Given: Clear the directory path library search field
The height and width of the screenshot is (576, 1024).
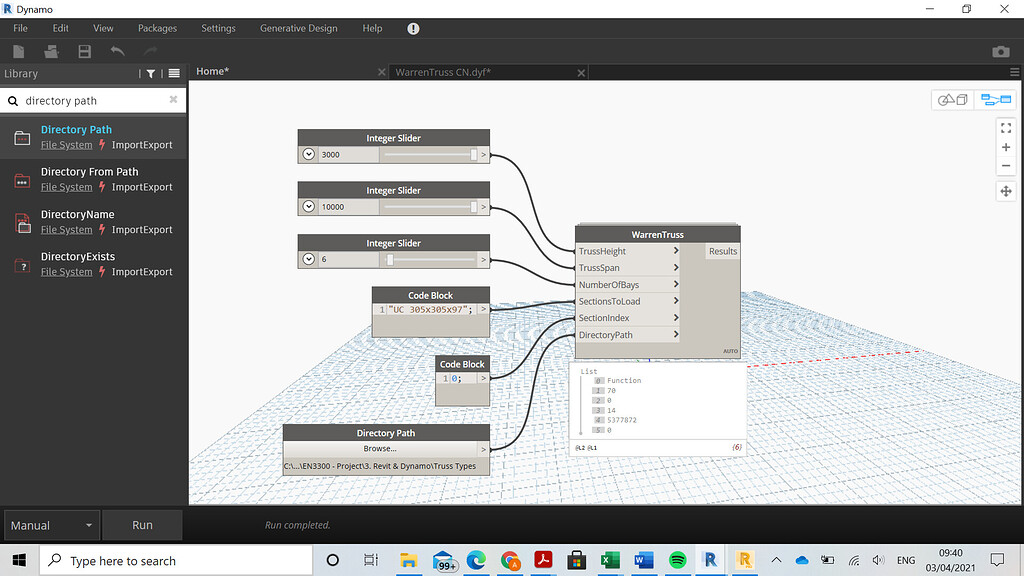Looking at the screenshot, I should click(173, 99).
